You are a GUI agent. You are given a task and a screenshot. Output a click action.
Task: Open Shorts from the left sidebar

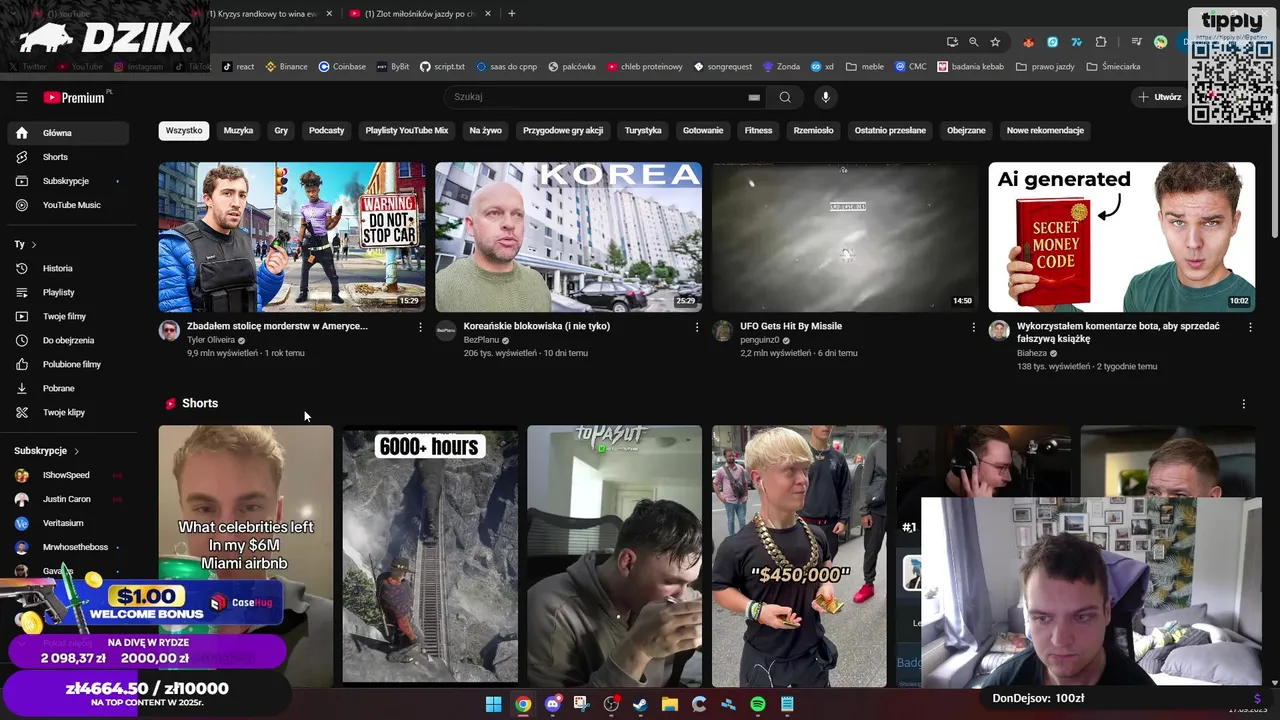point(68,157)
